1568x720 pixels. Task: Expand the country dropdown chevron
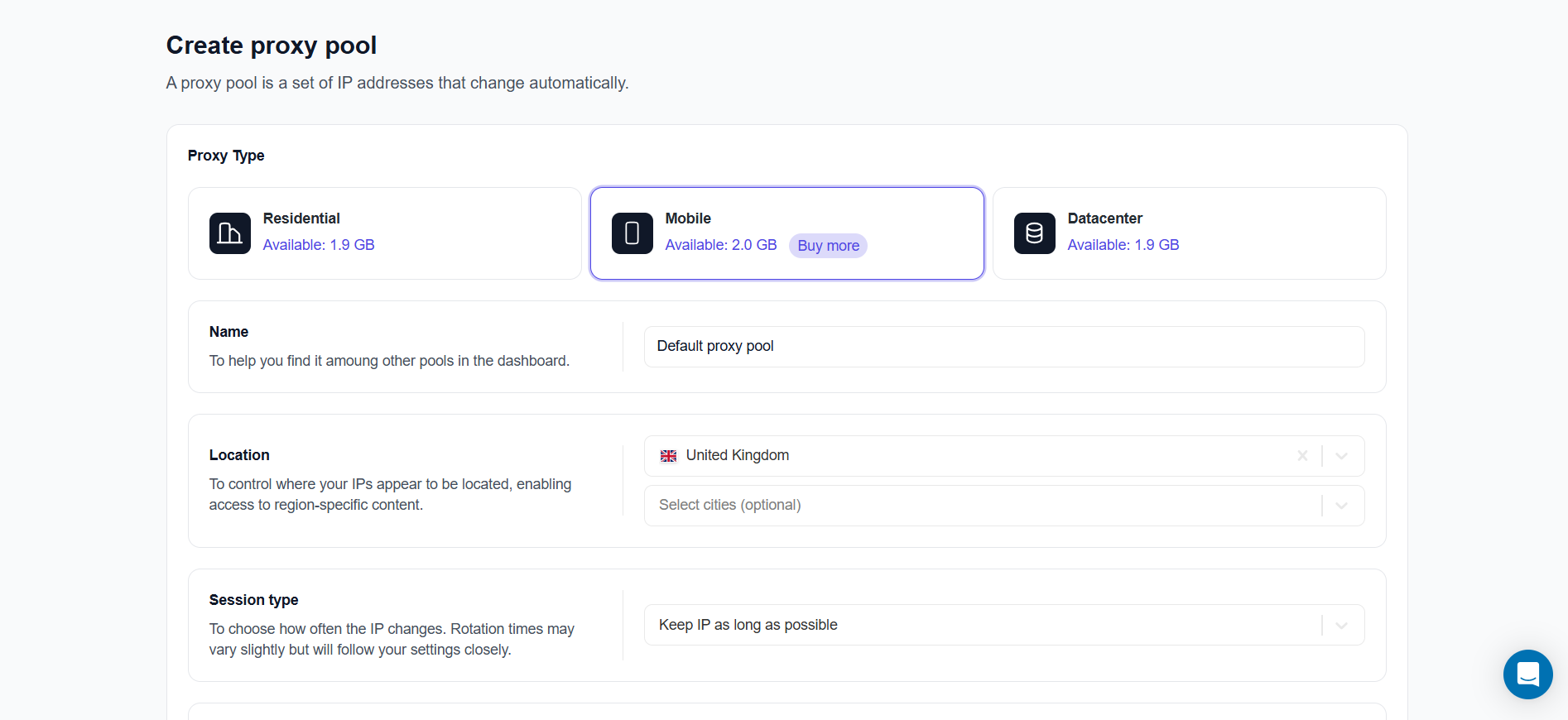pyautogui.click(x=1342, y=456)
